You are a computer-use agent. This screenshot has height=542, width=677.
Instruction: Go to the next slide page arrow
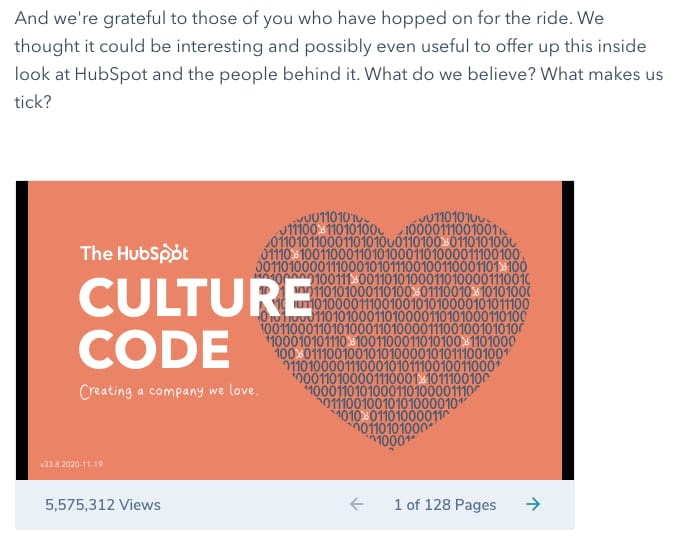click(533, 504)
